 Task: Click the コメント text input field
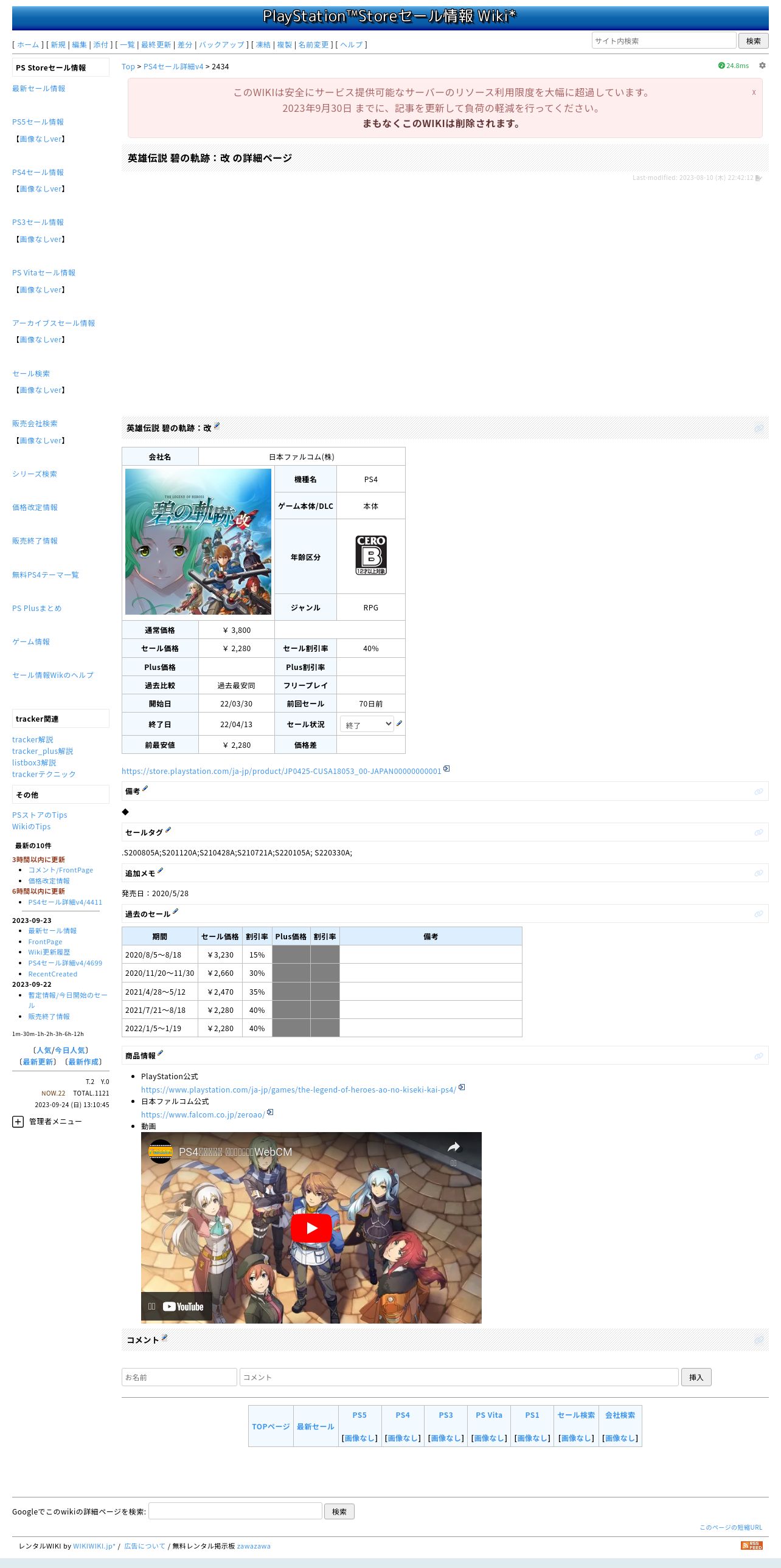click(459, 1377)
